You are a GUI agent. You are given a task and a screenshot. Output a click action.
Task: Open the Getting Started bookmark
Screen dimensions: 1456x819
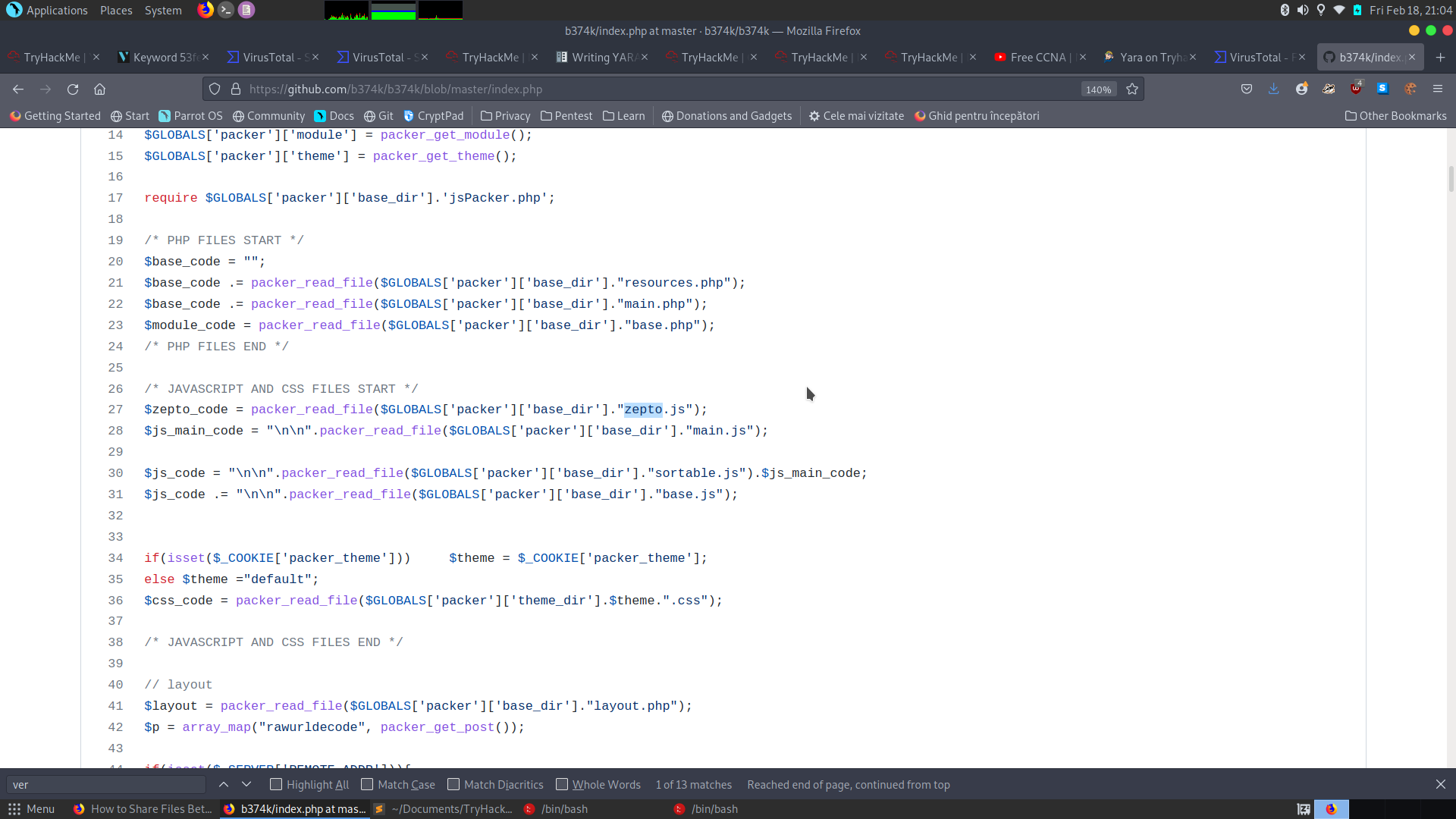tap(55, 116)
